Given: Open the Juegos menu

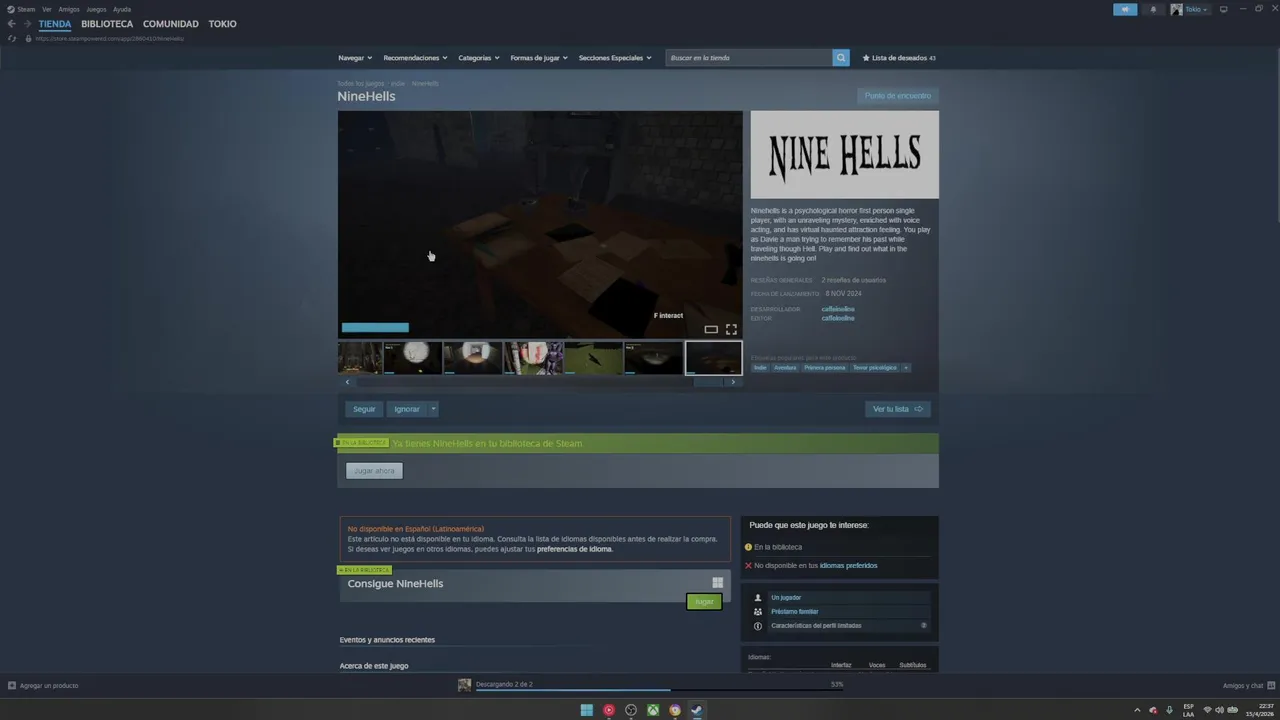Looking at the screenshot, I should coord(96,9).
